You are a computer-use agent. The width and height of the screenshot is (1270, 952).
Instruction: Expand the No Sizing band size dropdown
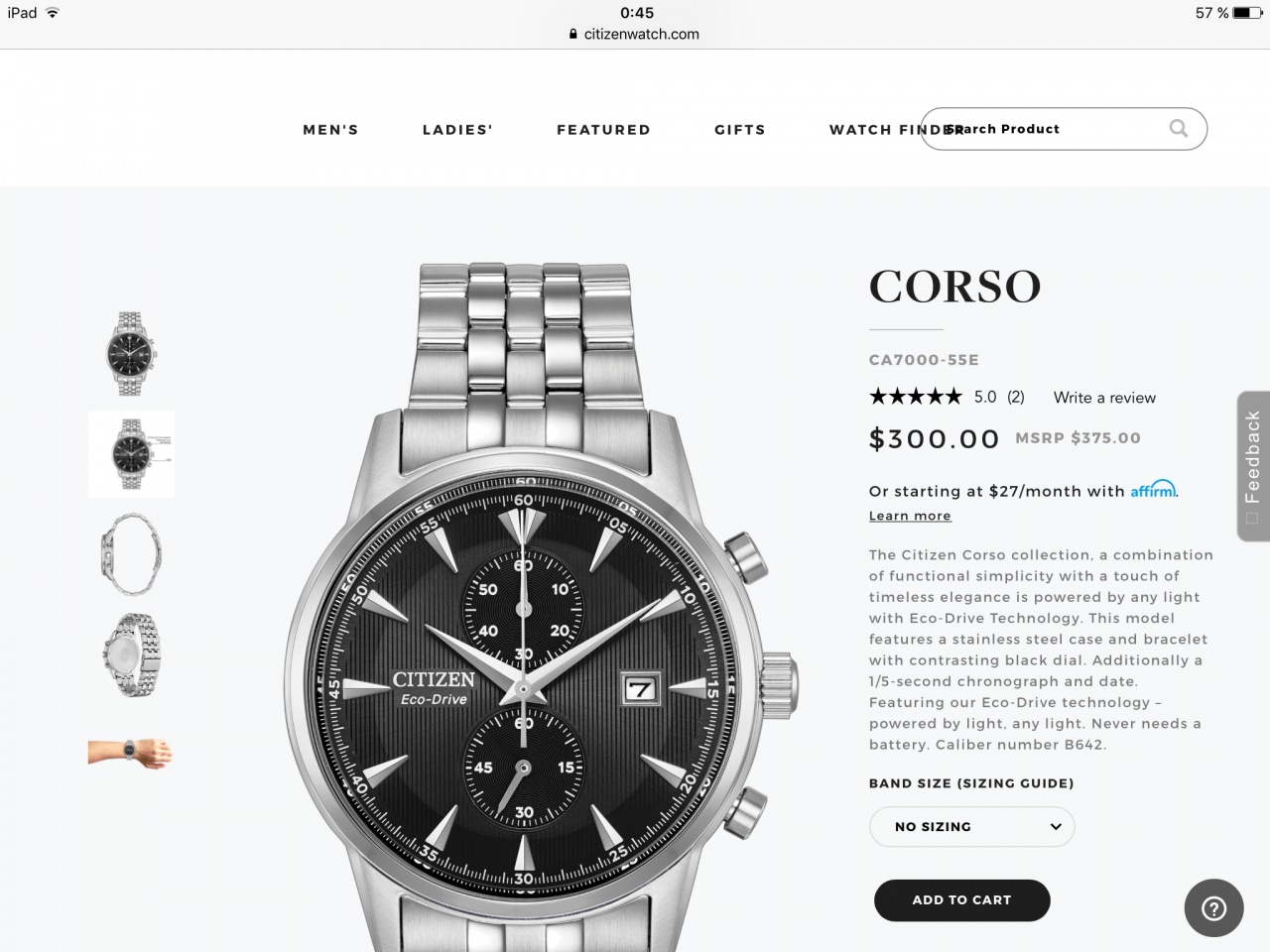971,826
